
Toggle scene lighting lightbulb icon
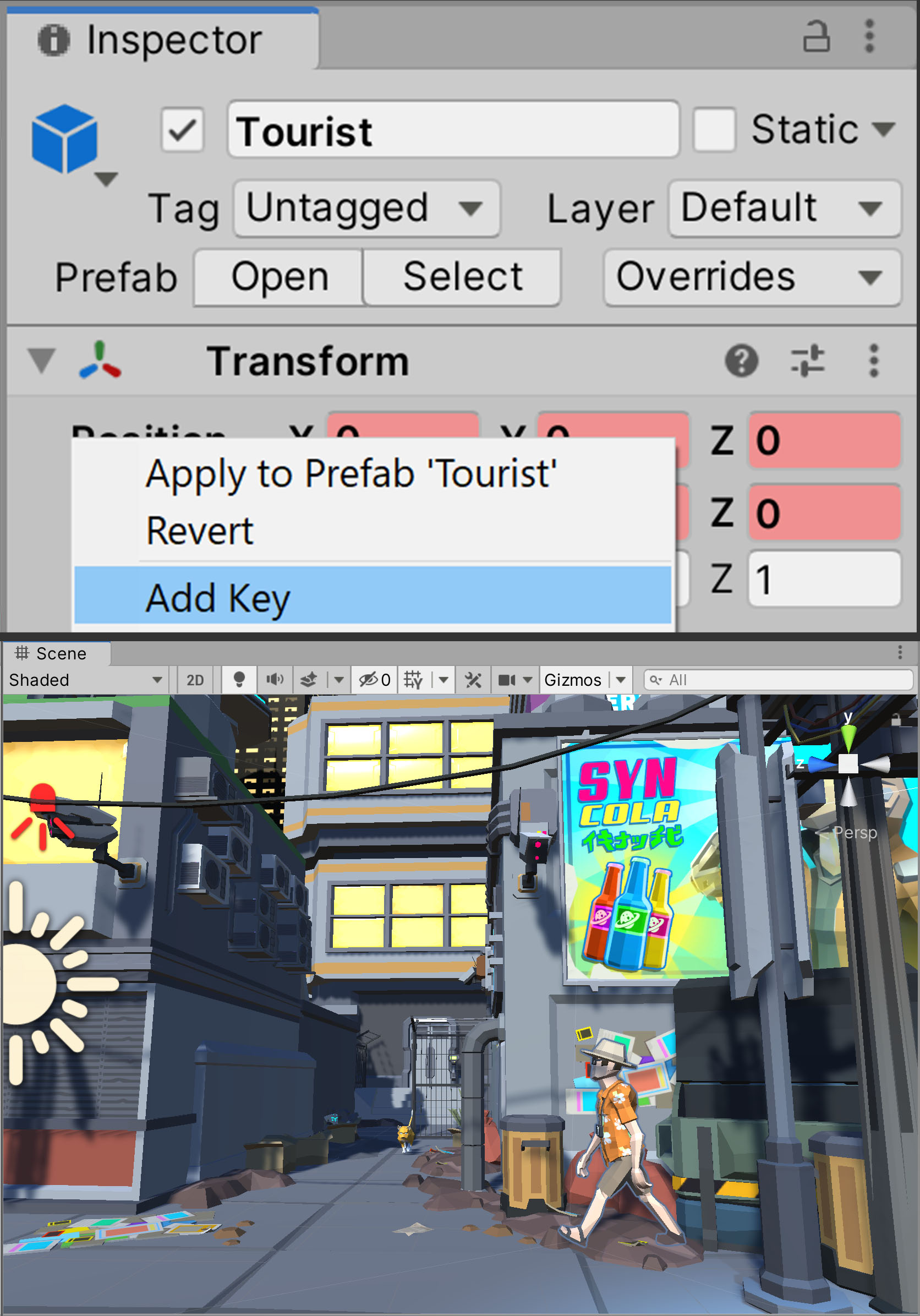point(239,680)
